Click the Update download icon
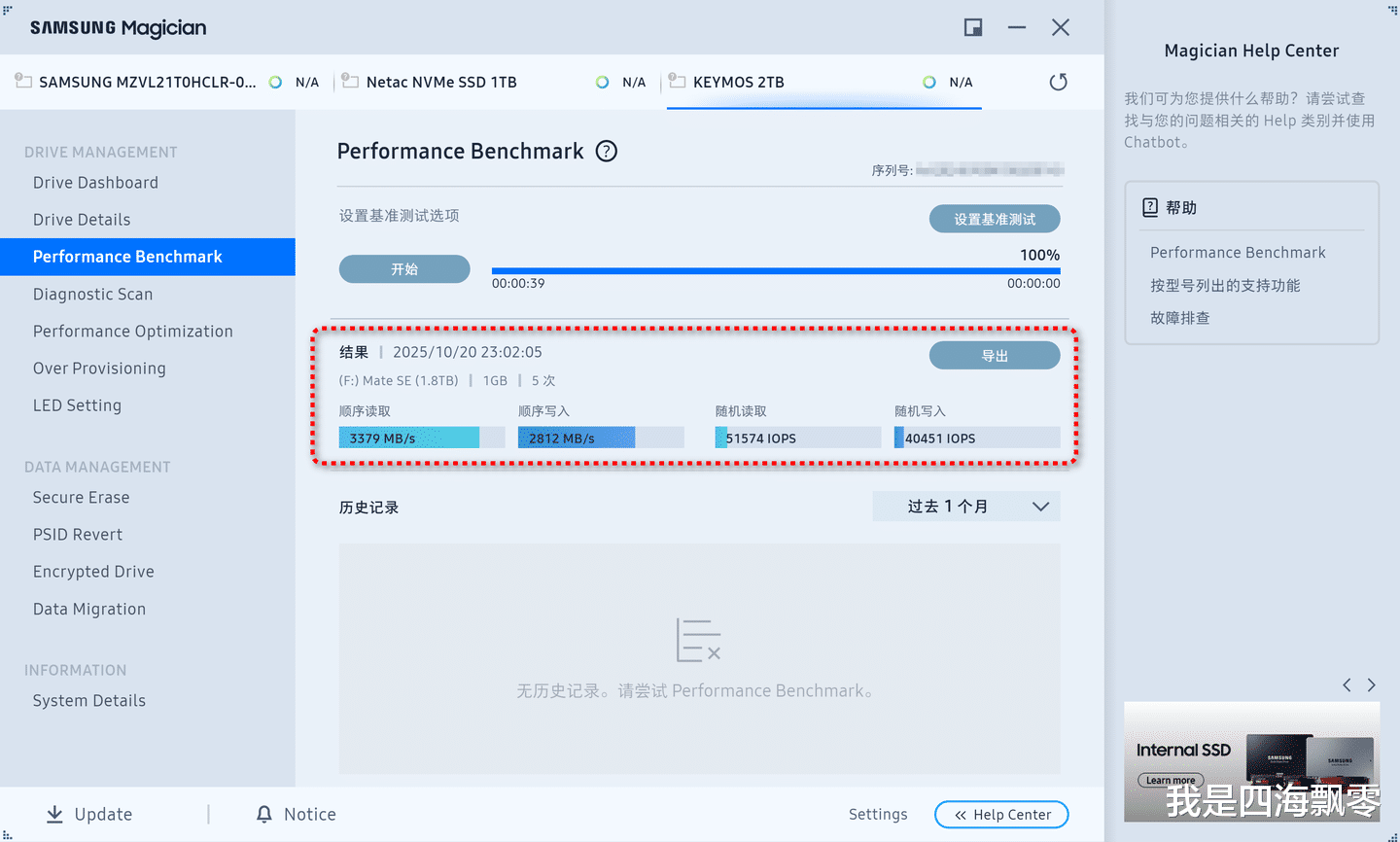Screen dimensions: 1400x842 pos(55,814)
